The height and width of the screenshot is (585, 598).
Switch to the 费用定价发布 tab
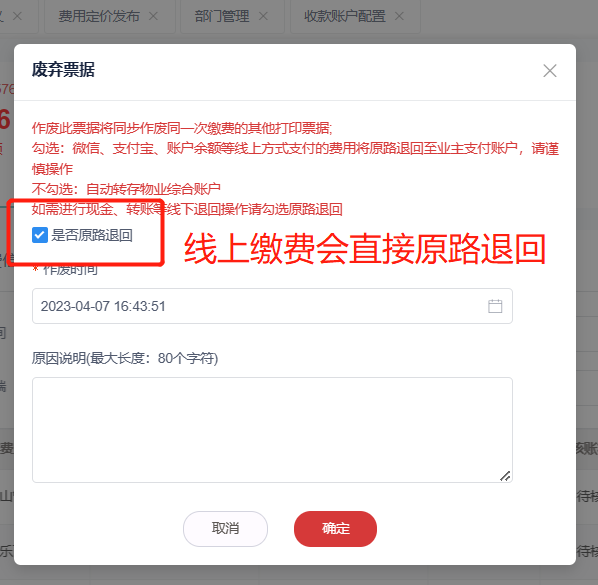tap(99, 16)
